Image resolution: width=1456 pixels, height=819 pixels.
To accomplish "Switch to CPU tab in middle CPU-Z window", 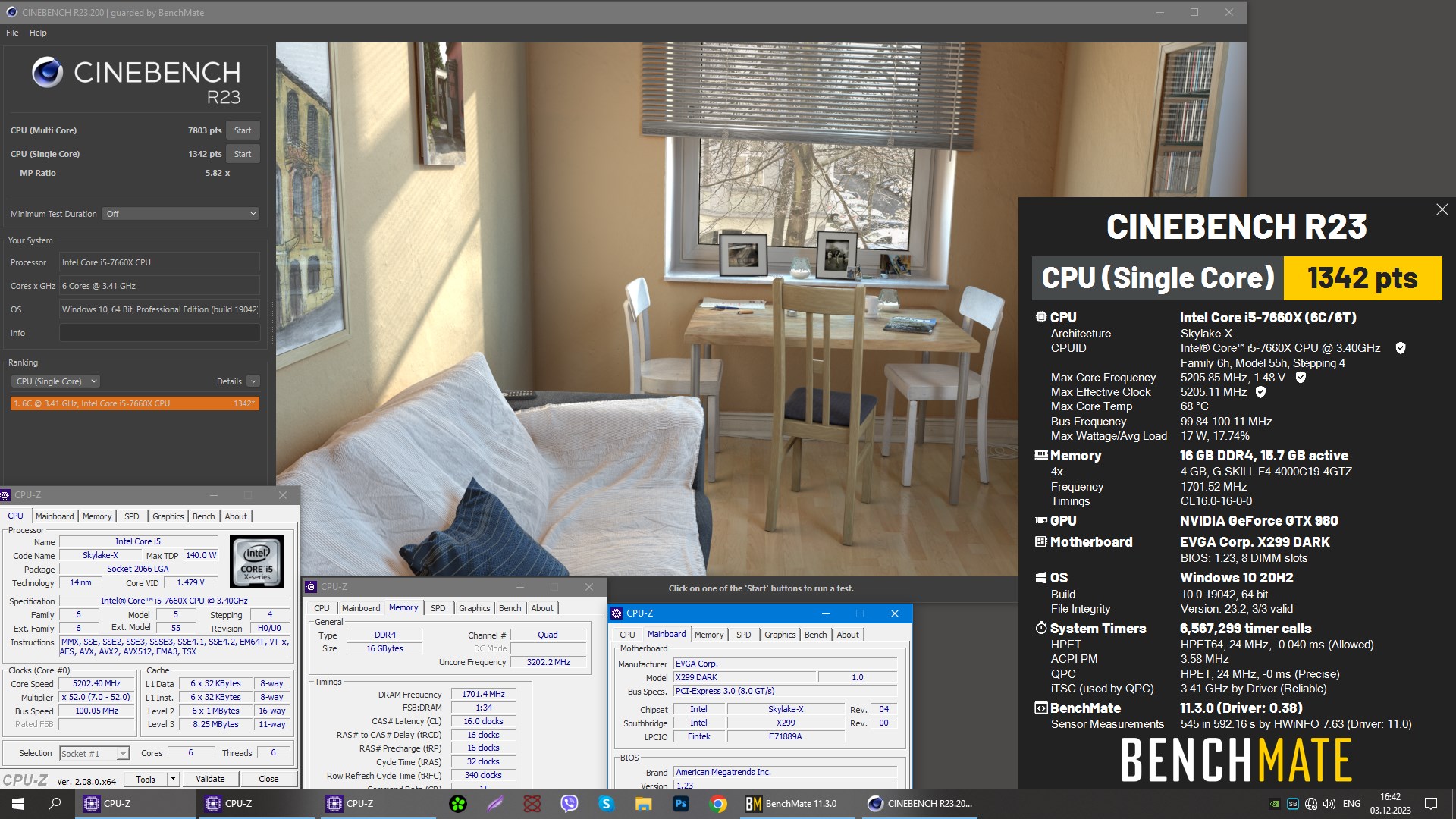I will tap(322, 608).
